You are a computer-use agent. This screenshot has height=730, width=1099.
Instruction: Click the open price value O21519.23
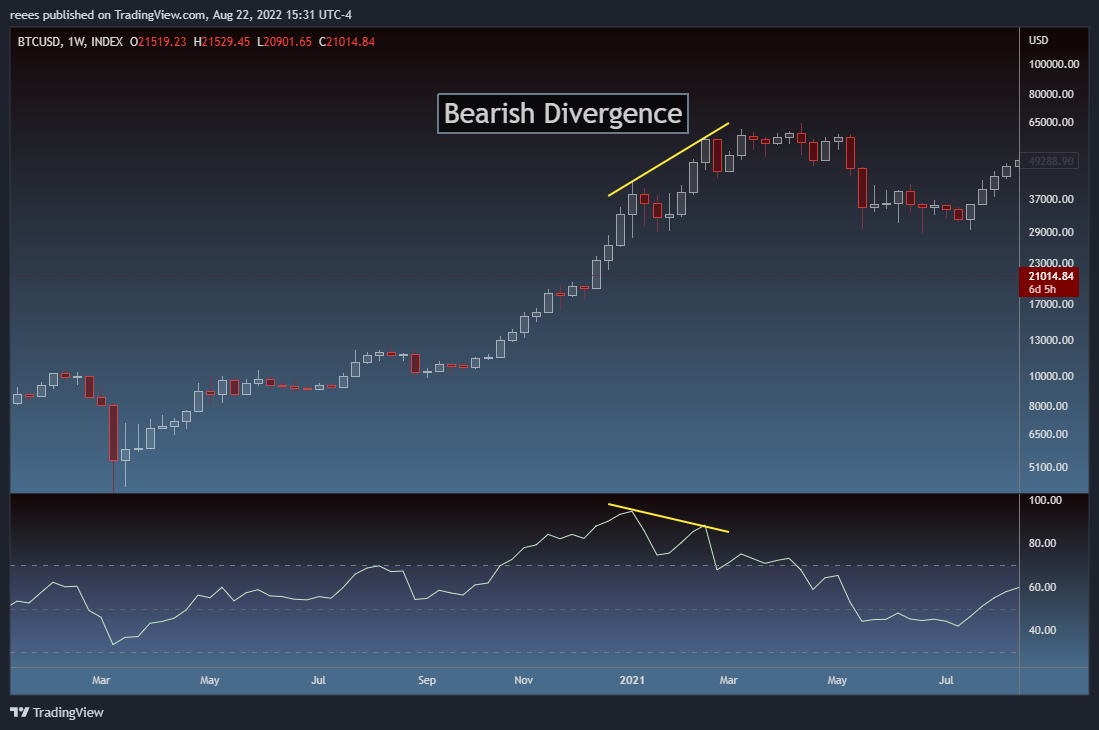(158, 42)
